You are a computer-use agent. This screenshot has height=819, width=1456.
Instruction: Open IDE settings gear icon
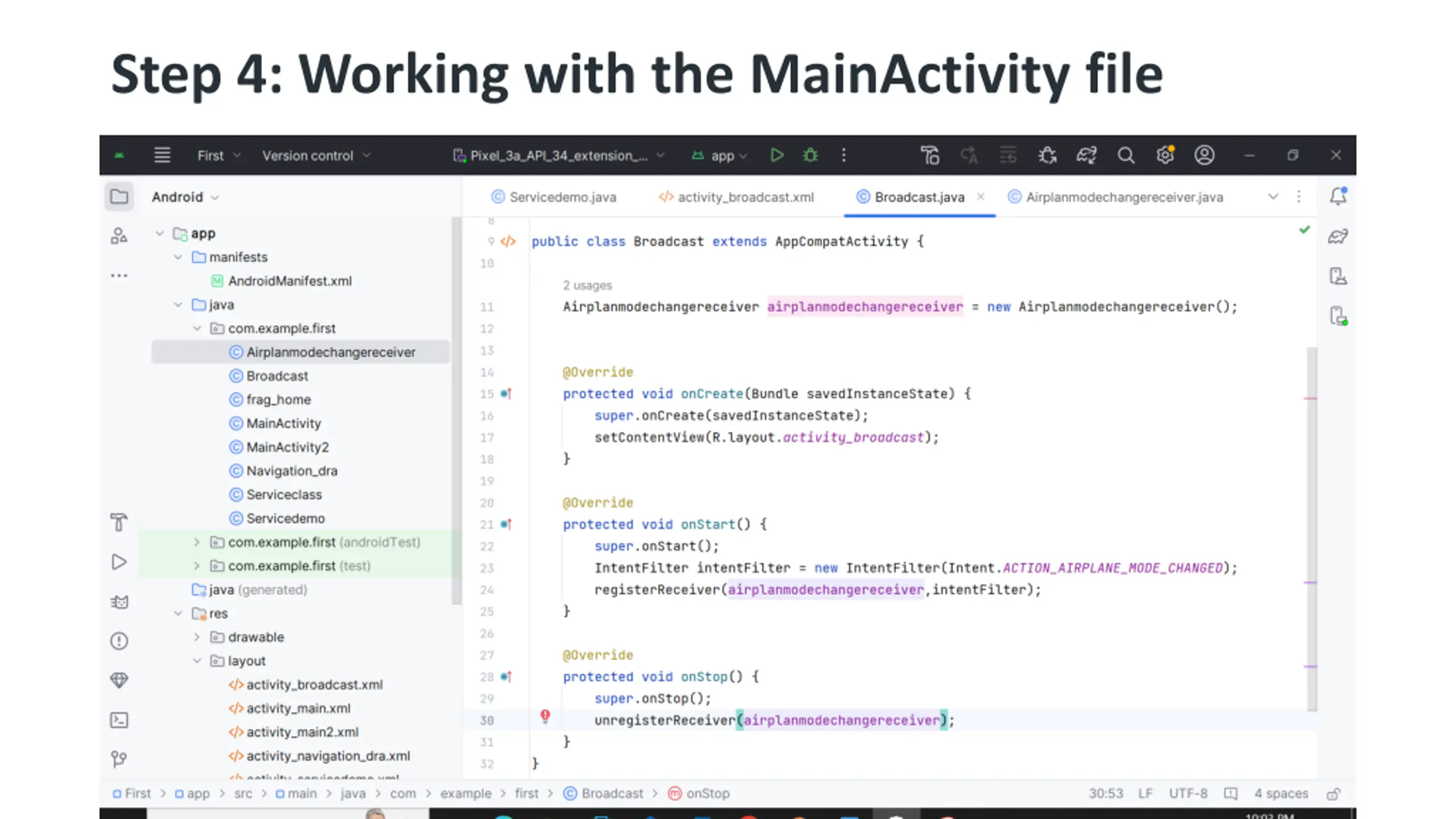pos(1165,155)
